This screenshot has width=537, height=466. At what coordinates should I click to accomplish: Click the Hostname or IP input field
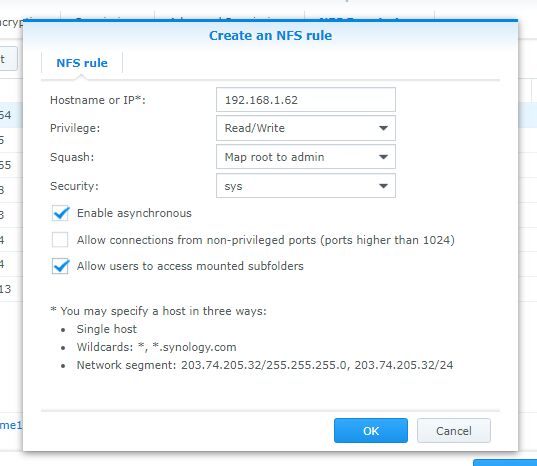[x=306, y=100]
